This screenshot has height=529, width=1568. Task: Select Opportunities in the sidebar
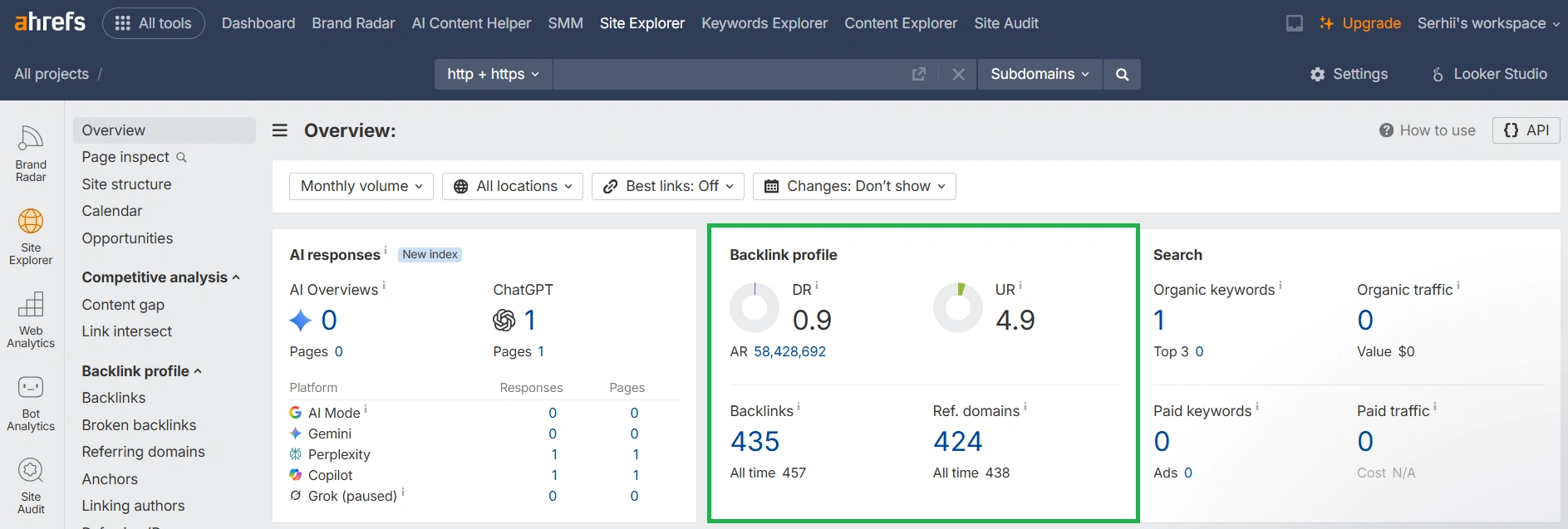coord(127,238)
